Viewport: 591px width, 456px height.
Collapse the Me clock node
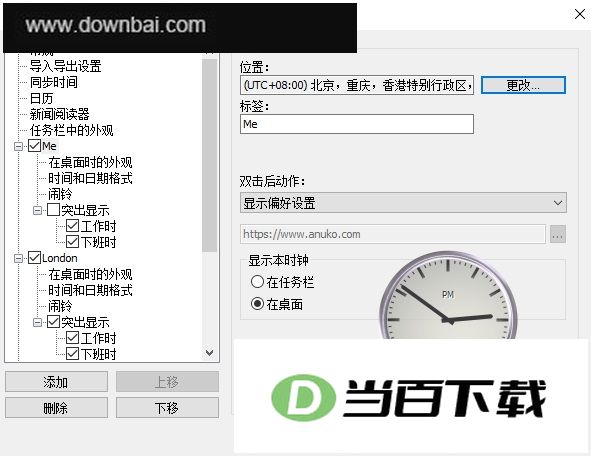(x=18, y=146)
